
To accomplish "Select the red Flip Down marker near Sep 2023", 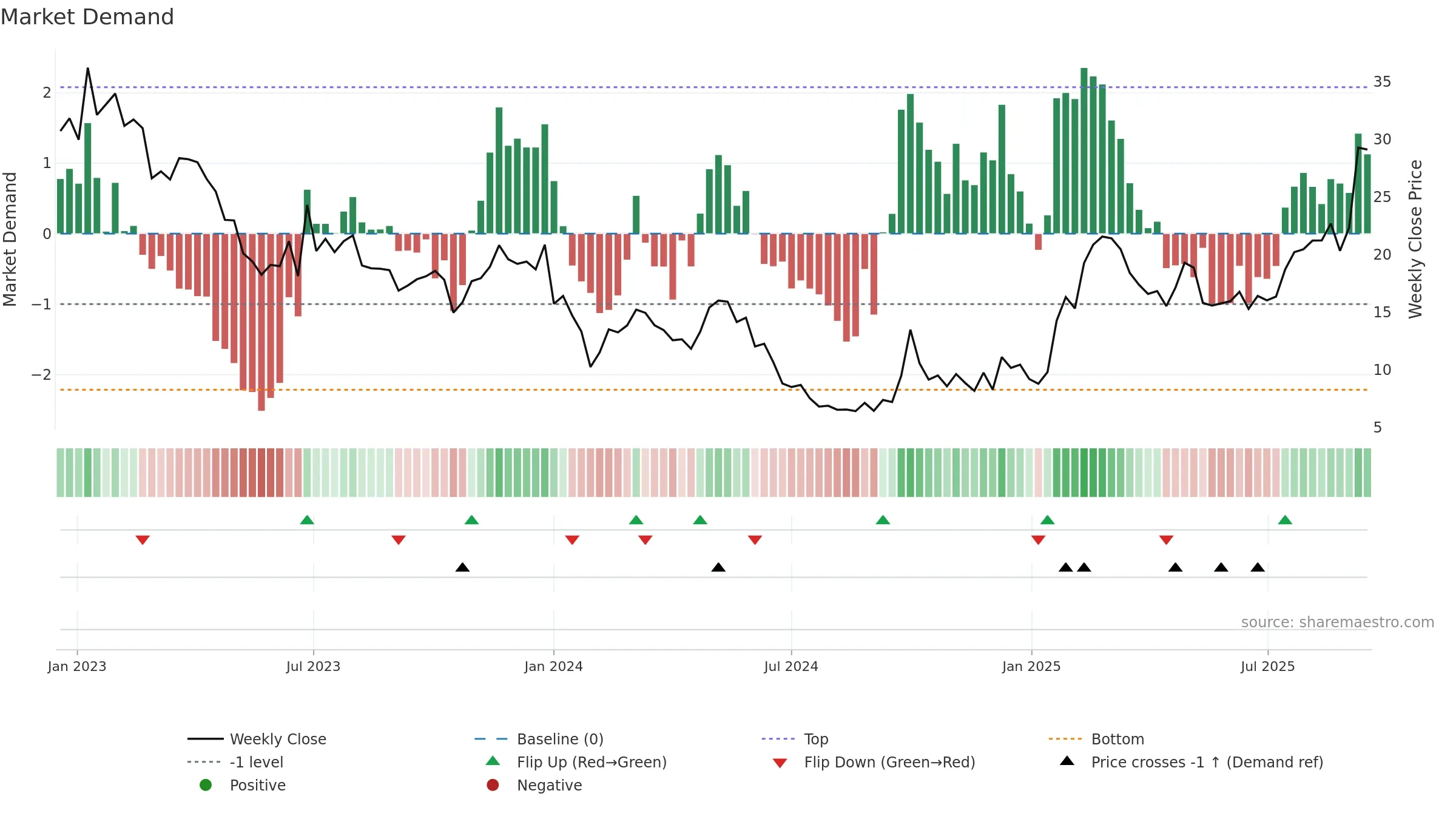I will click(x=399, y=540).
